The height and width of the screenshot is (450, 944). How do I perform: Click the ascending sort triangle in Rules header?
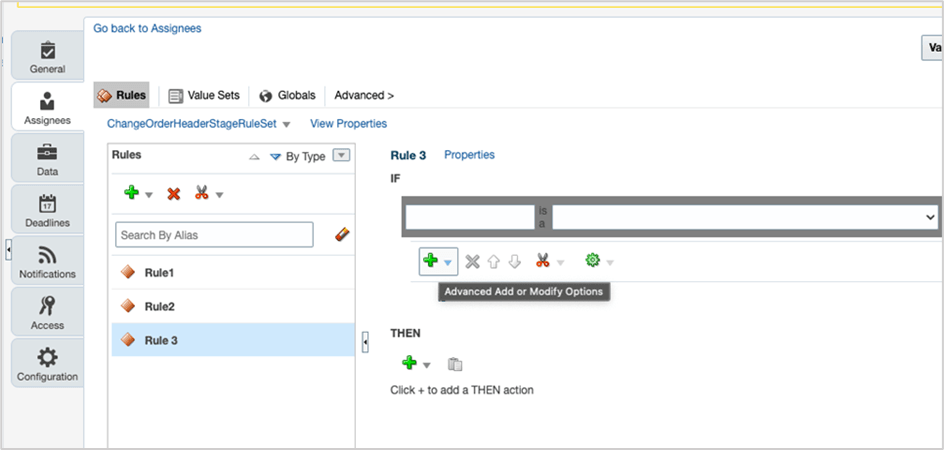[x=254, y=157]
